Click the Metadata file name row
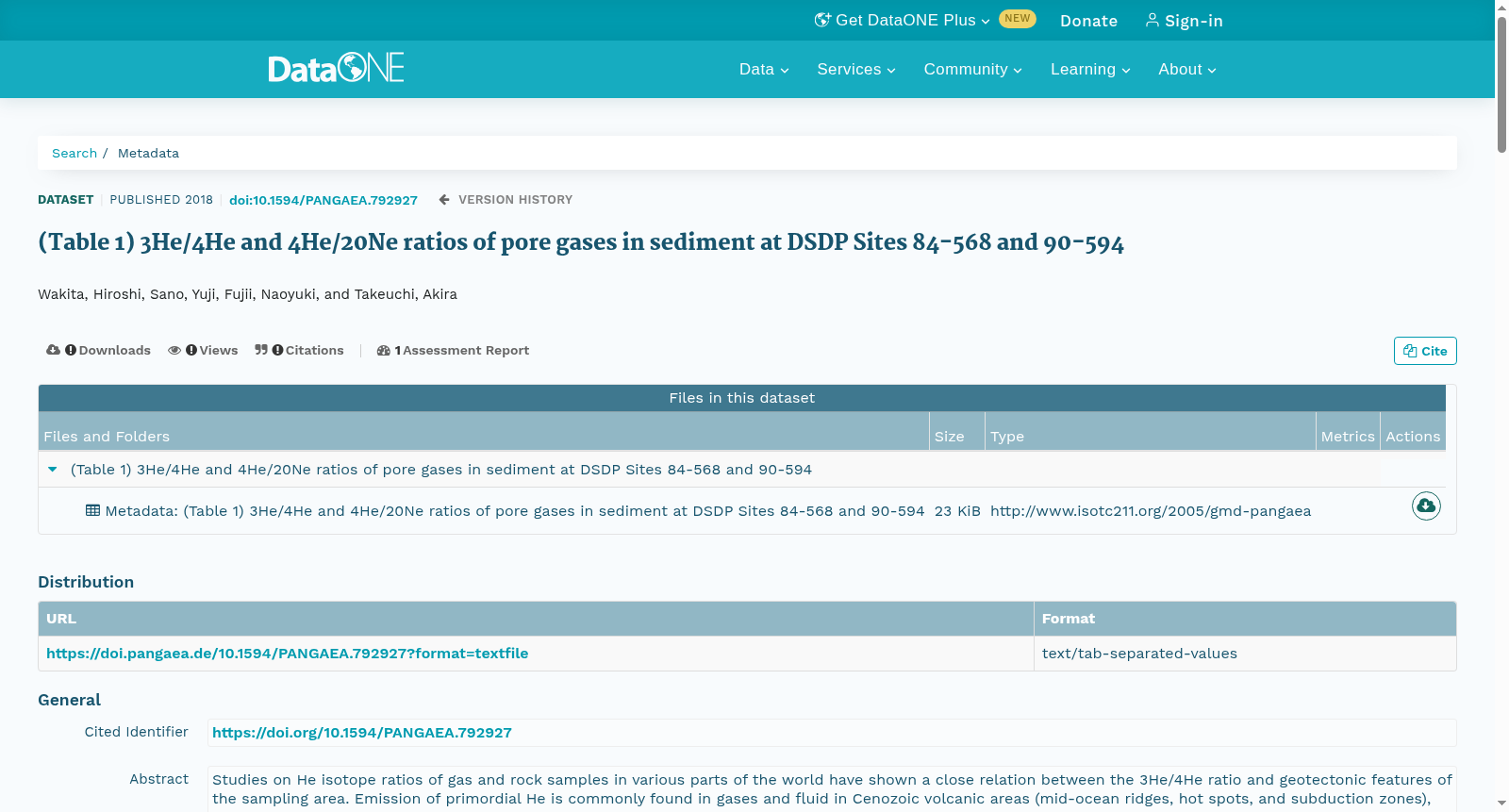 (x=515, y=511)
